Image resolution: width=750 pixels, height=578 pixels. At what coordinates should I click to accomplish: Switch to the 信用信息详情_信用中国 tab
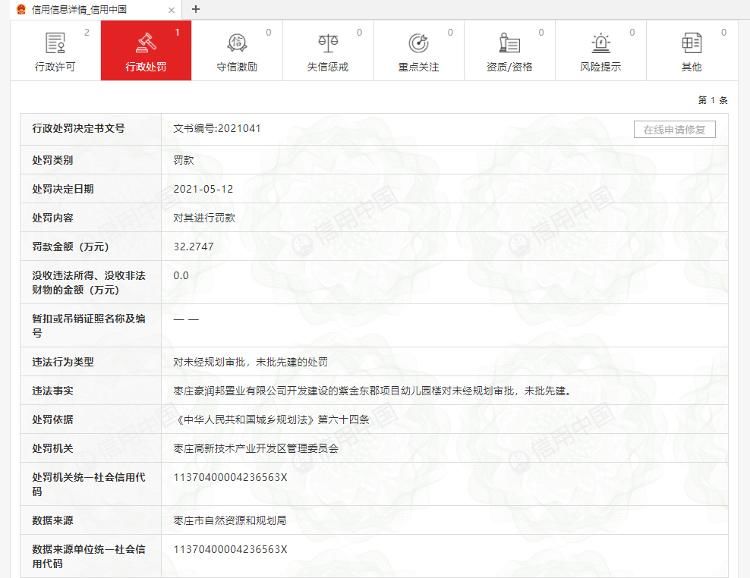(x=96, y=10)
